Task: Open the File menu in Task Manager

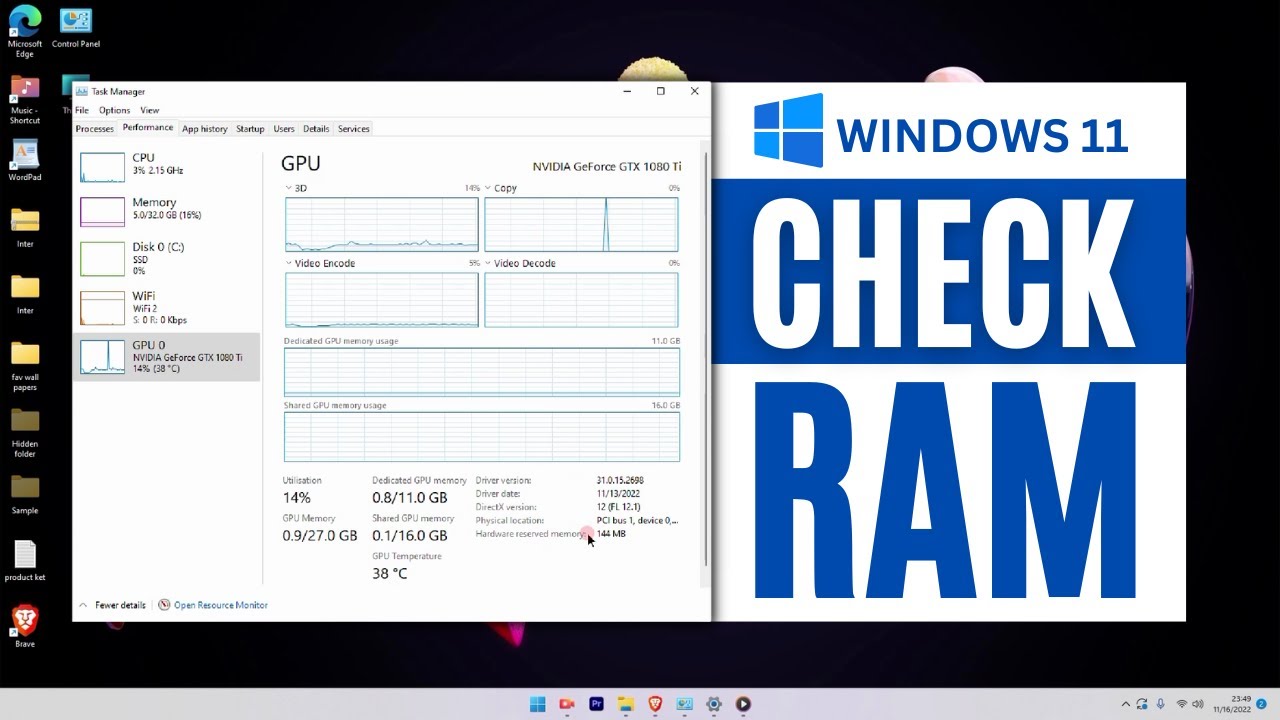Action: tap(82, 110)
